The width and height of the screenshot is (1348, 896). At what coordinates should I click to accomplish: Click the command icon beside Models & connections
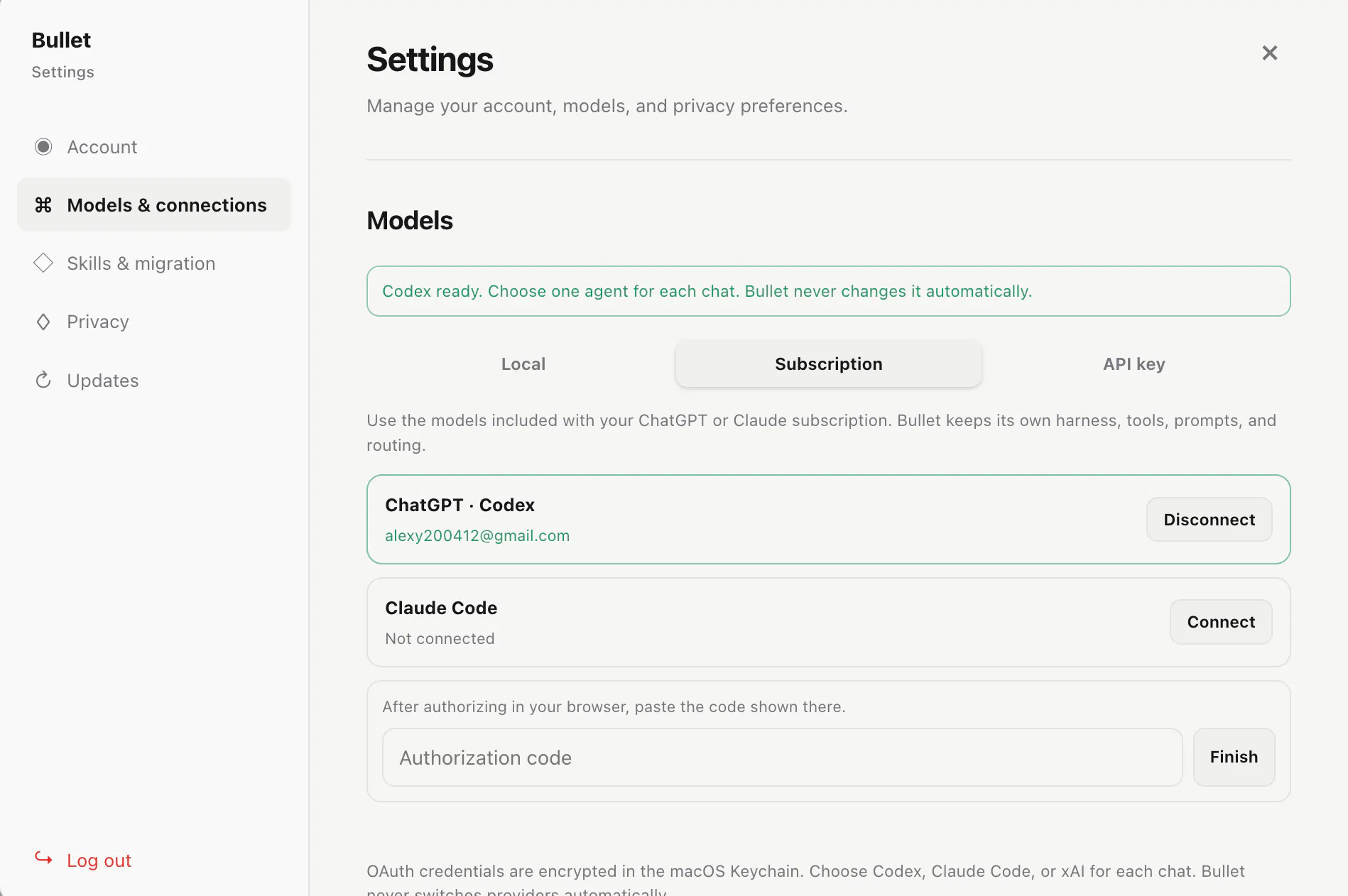click(43, 205)
